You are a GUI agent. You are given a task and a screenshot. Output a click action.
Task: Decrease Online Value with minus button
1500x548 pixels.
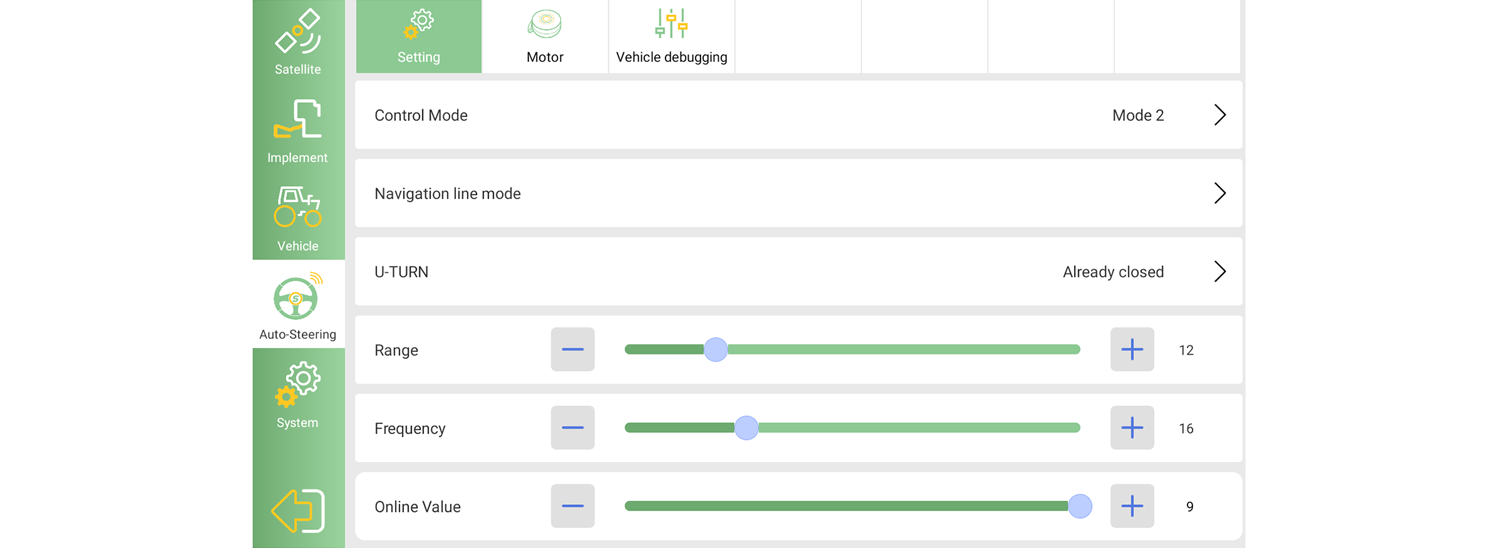click(573, 506)
